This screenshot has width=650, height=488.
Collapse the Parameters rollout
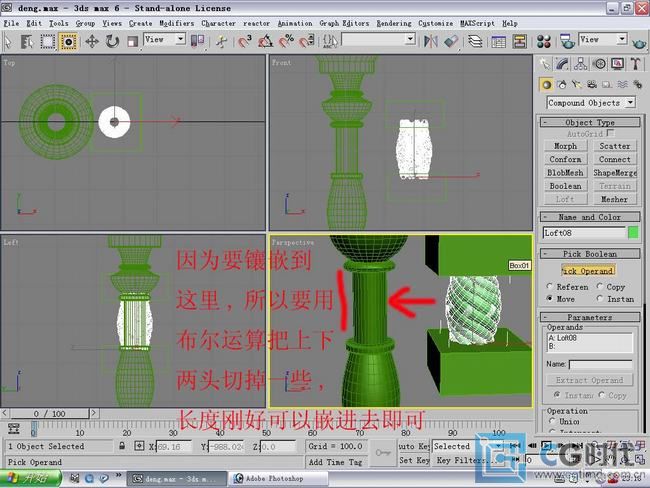[x=589, y=317]
